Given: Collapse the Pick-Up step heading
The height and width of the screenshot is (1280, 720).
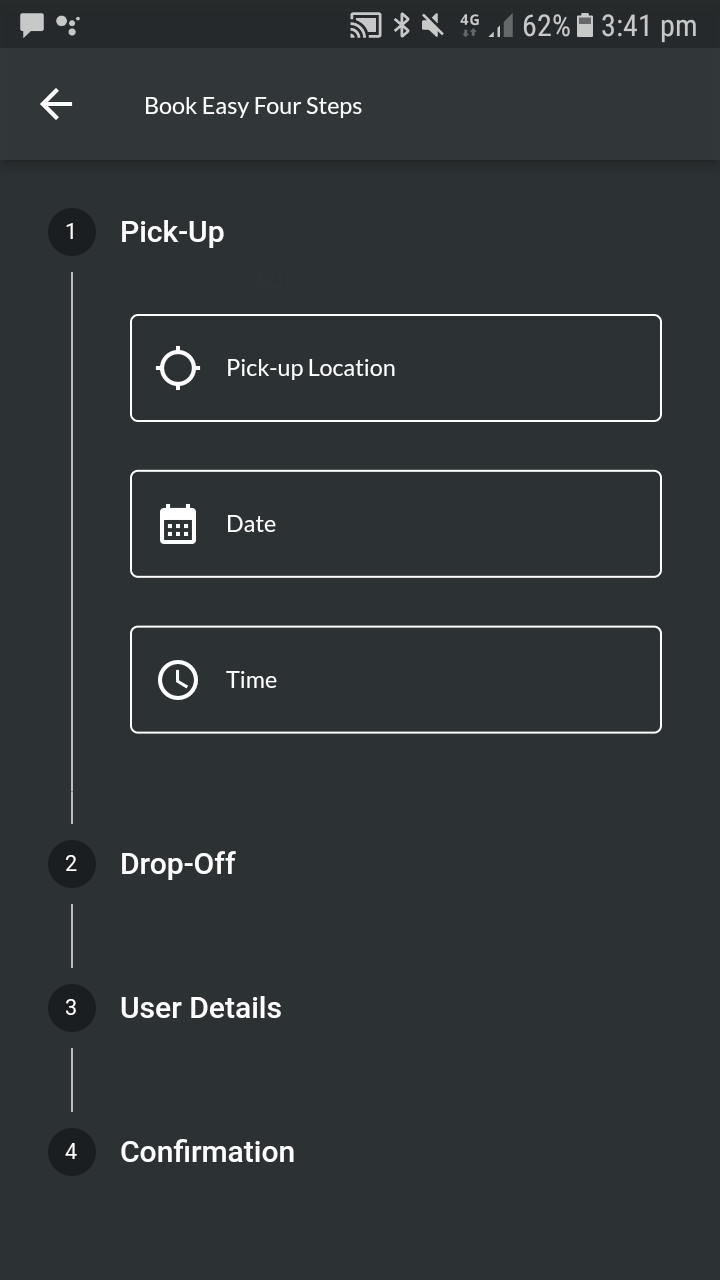Looking at the screenshot, I should pos(172,232).
